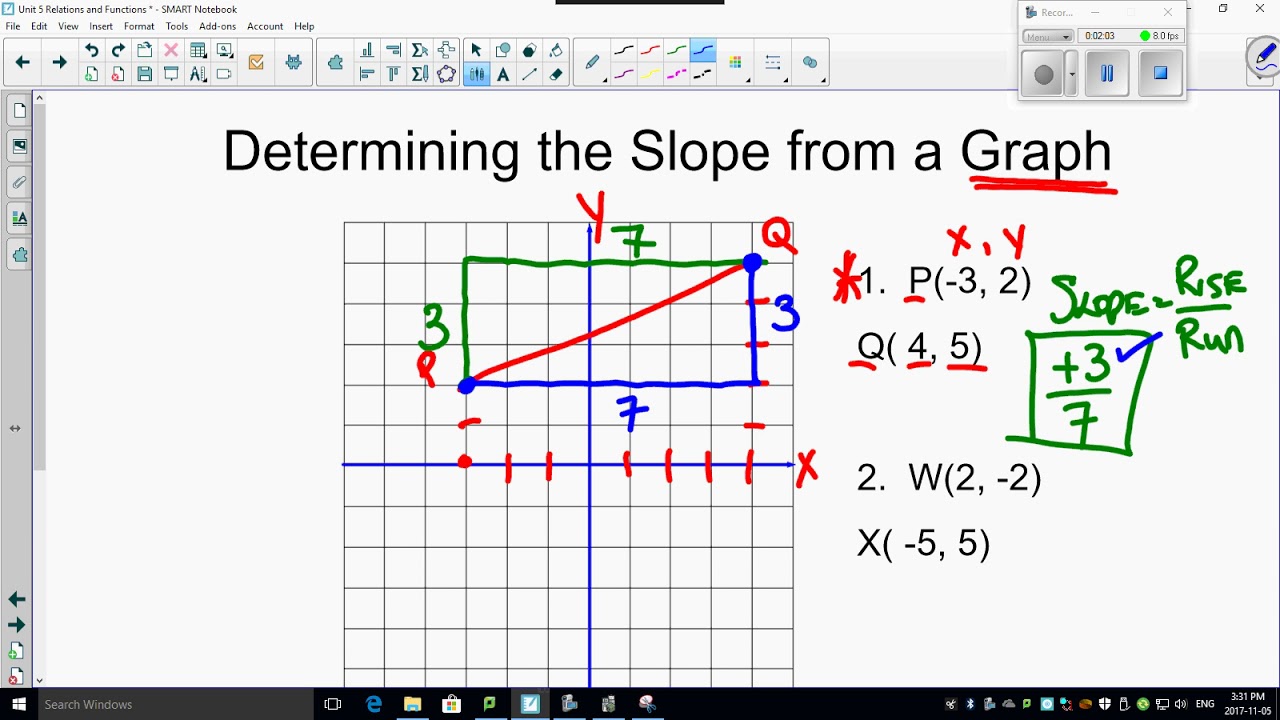The height and width of the screenshot is (720, 1280).
Task: Open the Add-ons menu
Action: (218, 26)
